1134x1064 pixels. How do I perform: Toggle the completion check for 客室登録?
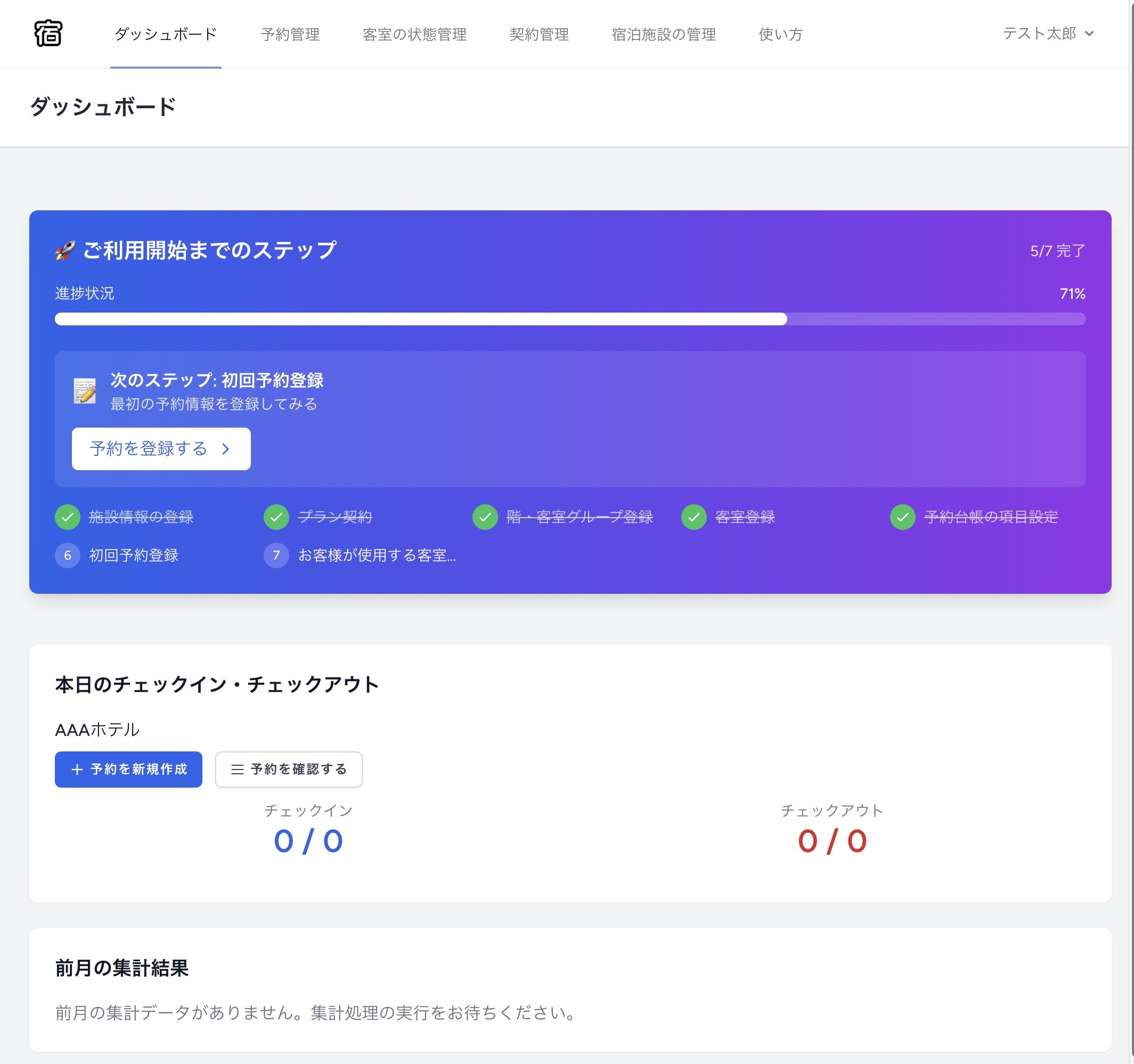[694, 517]
